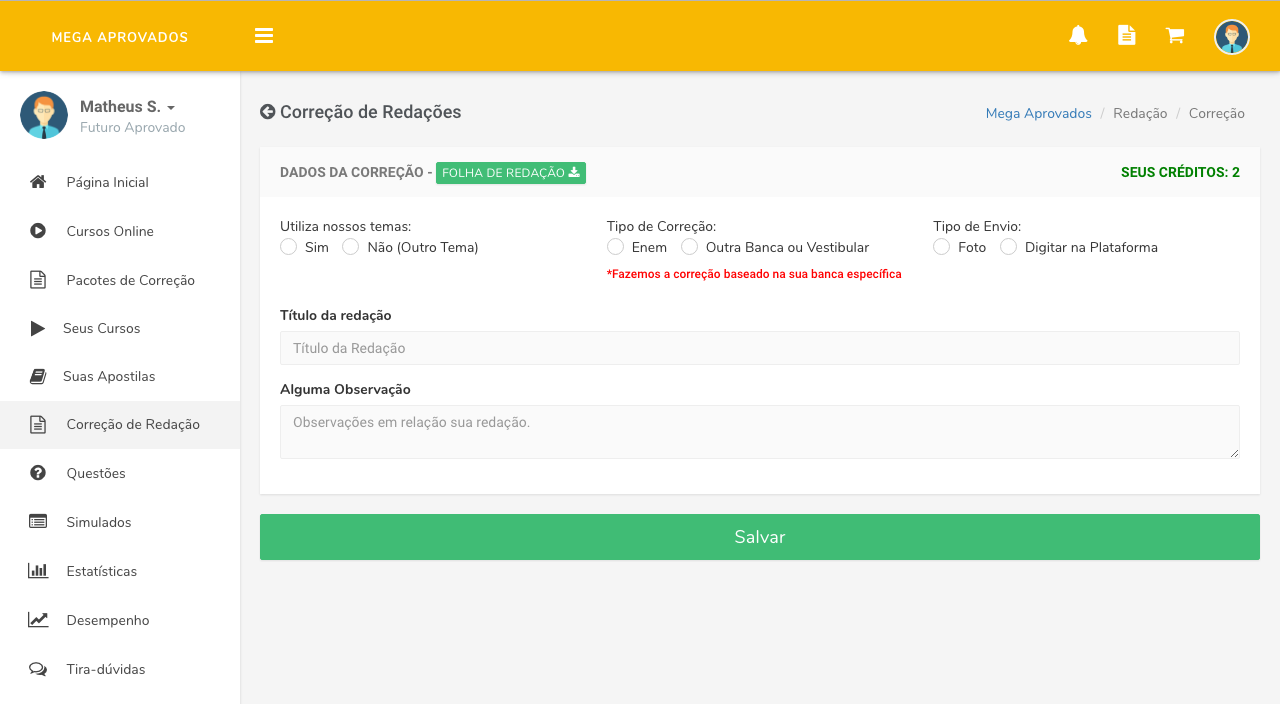Choose Enem as correction type

(x=616, y=247)
